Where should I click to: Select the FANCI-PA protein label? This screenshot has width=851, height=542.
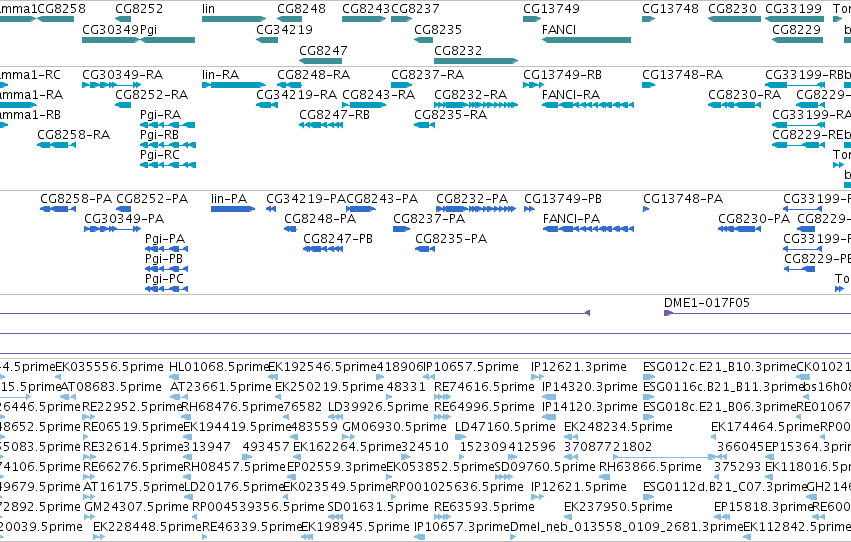[571, 219]
